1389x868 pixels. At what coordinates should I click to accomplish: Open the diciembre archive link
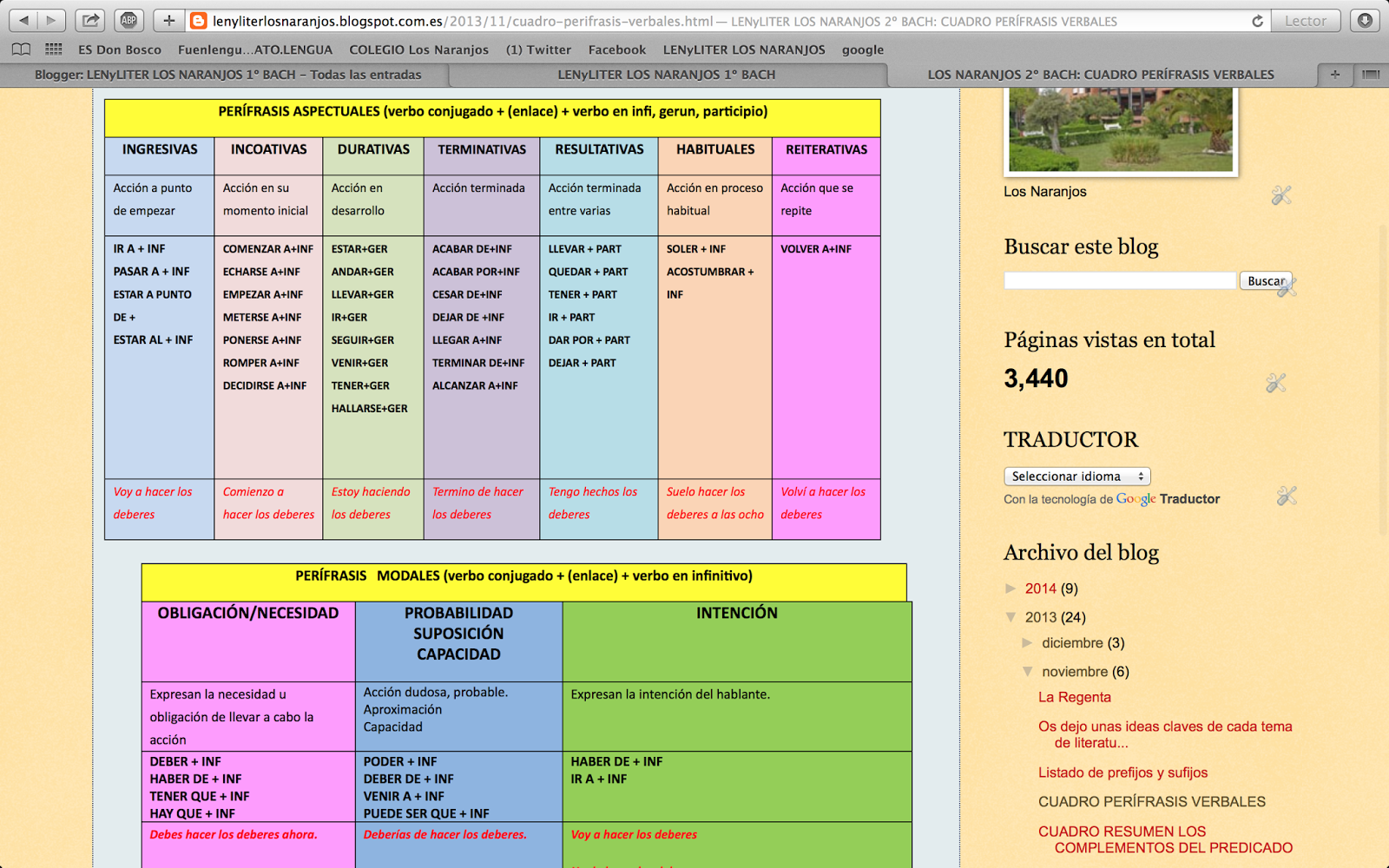(1072, 643)
